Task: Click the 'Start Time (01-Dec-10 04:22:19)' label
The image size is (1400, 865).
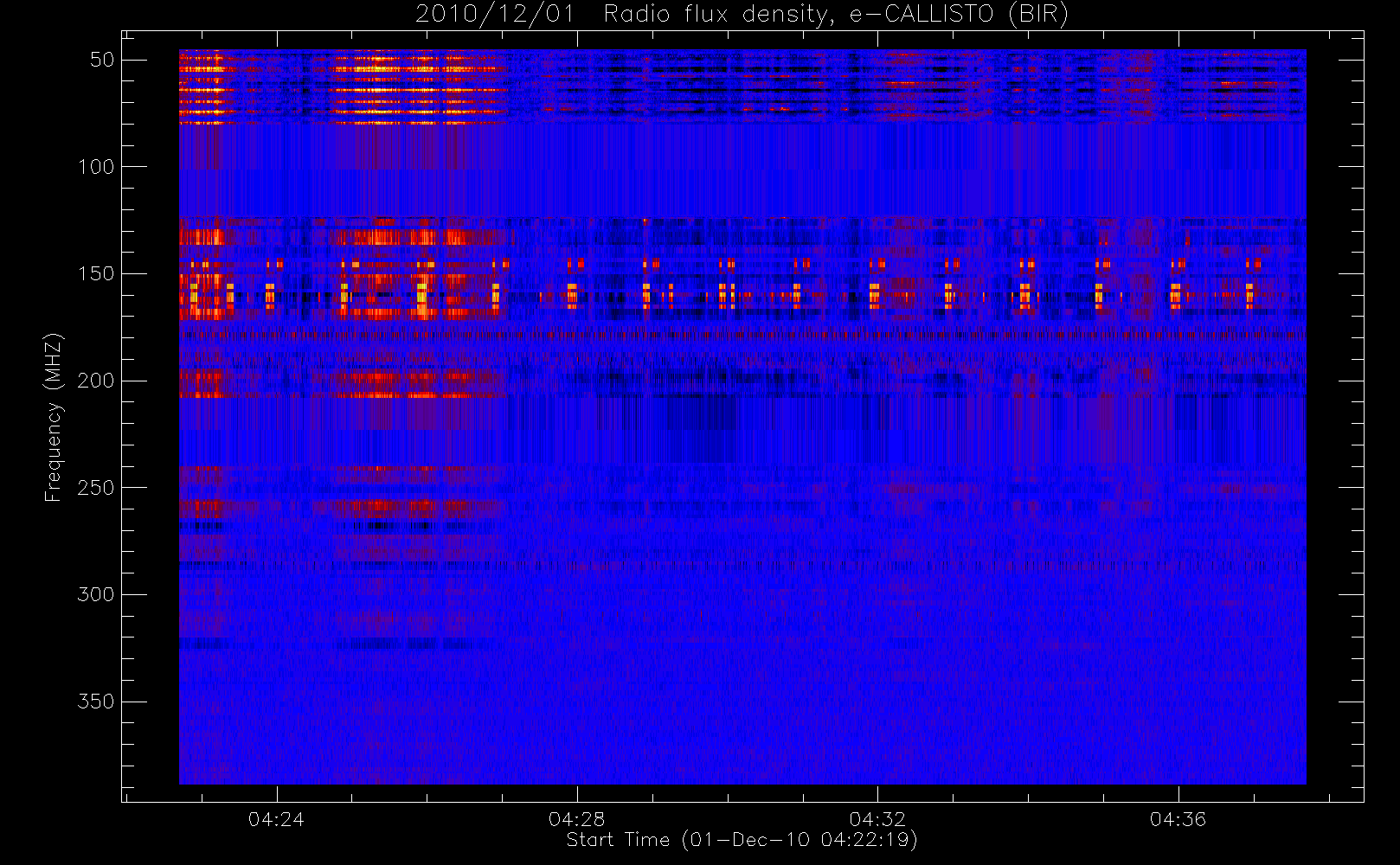Action: pos(742,840)
